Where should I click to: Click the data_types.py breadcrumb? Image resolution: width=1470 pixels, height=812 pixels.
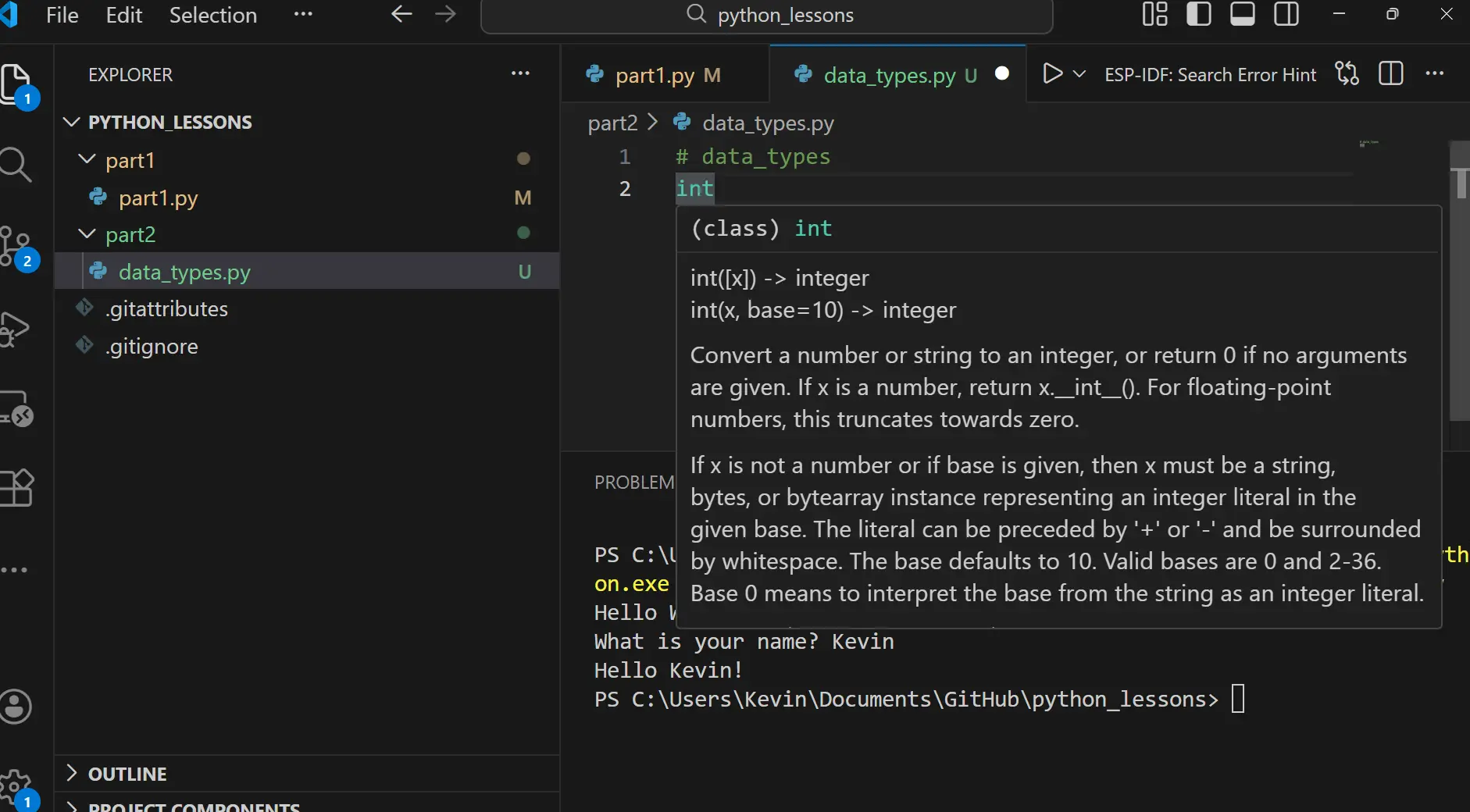[768, 123]
